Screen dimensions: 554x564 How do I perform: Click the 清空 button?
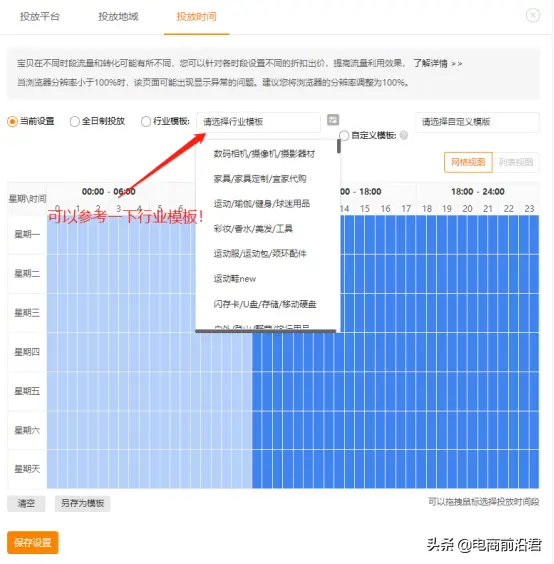click(x=26, y=503)
